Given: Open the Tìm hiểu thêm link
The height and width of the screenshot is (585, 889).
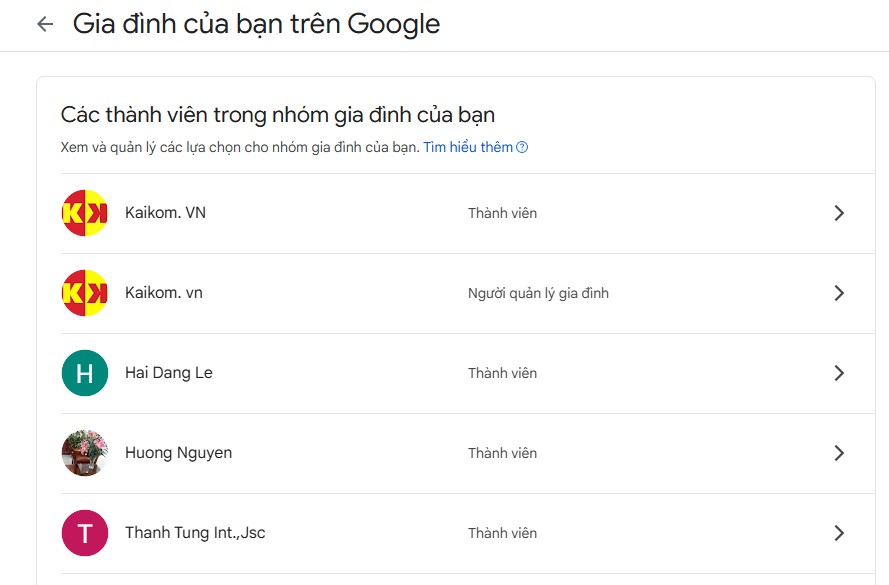Looking at the screenshot, I should 467,148.
